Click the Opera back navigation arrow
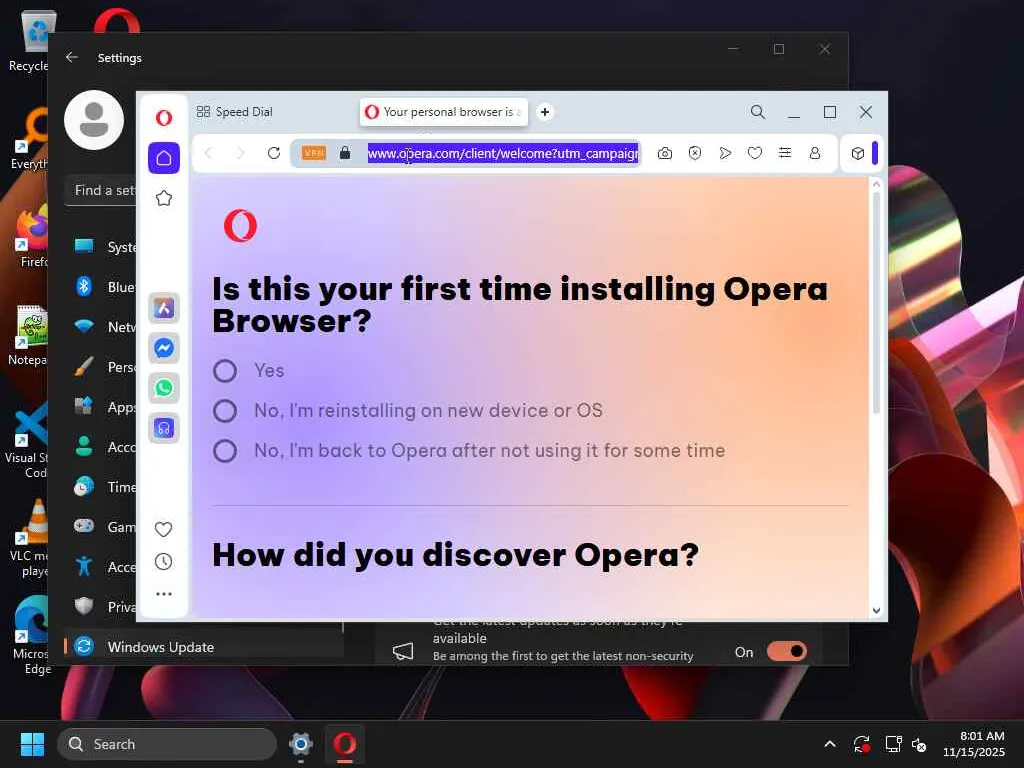Viewport: 1024px width, 768px height. 208,153
